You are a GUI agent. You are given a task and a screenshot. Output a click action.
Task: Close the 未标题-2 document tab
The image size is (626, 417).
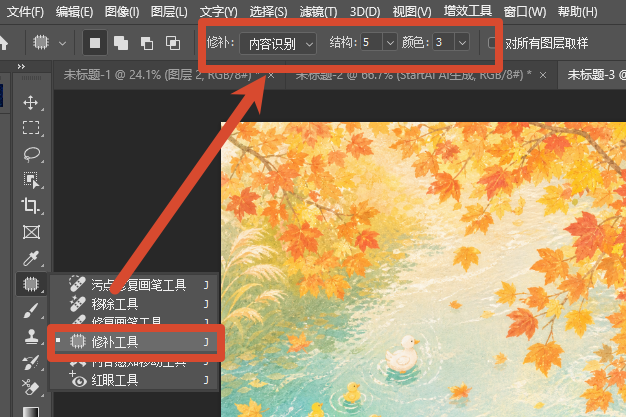543,75
